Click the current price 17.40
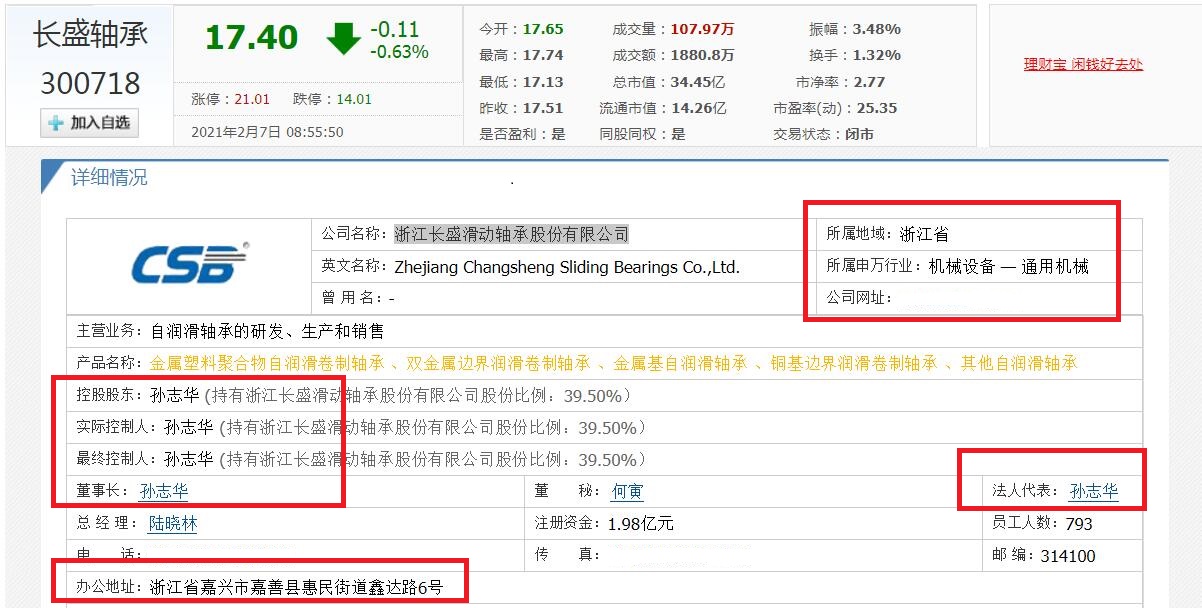 [251, 38]
